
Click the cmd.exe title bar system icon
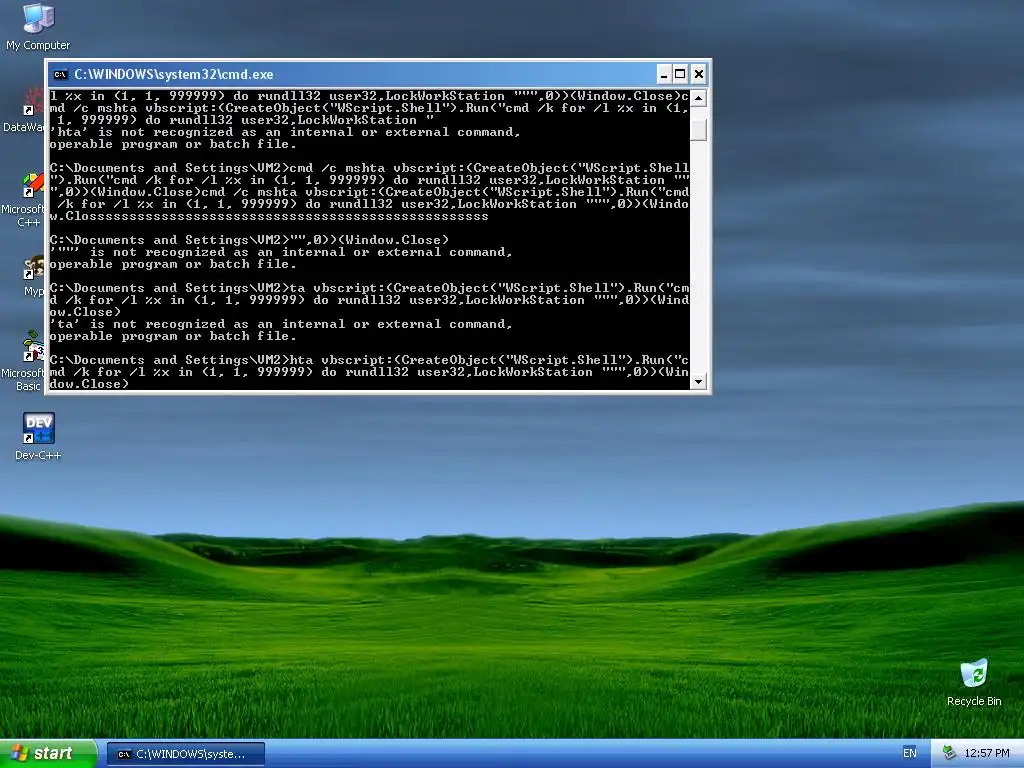61,74
